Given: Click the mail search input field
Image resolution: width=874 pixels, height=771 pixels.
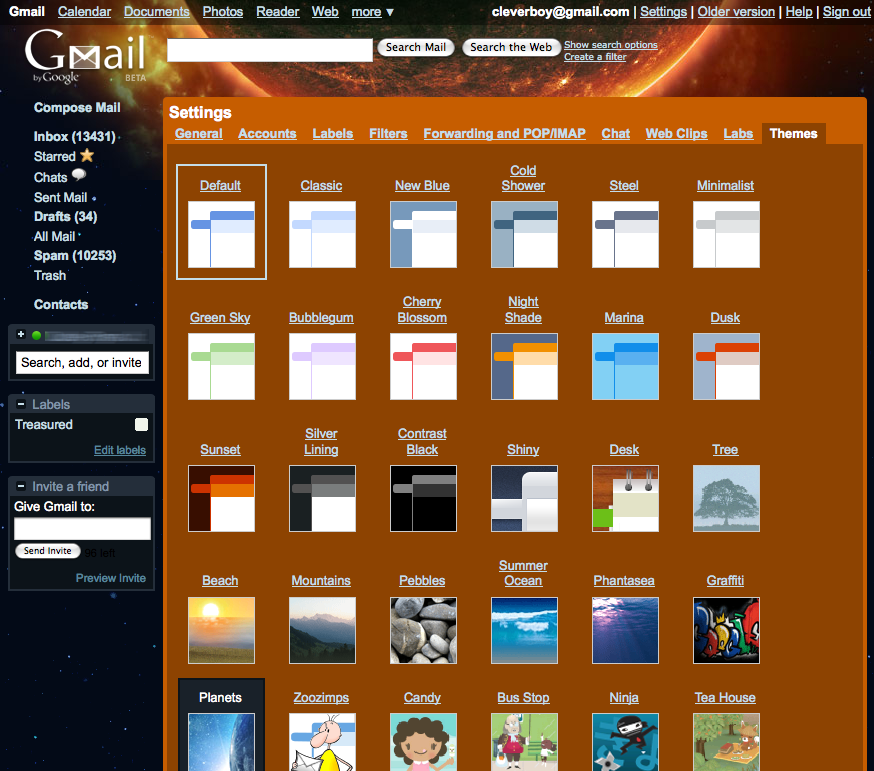Looking at the screenshot, I should [270, 50].
